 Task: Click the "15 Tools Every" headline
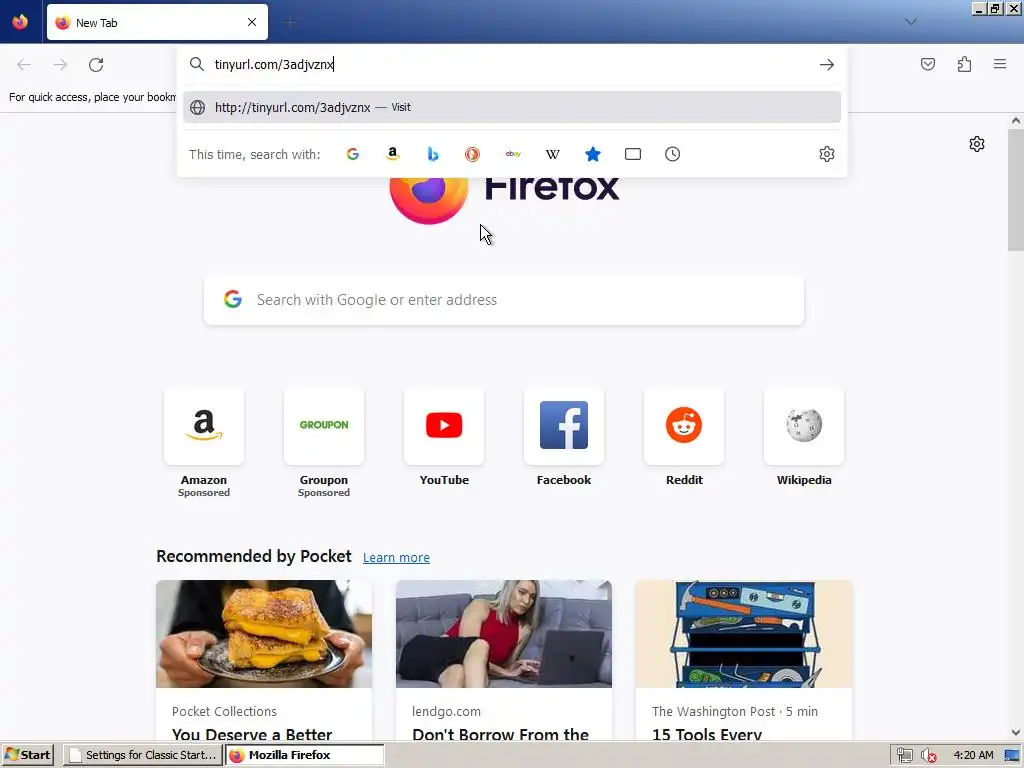click(x=707, y=734)
